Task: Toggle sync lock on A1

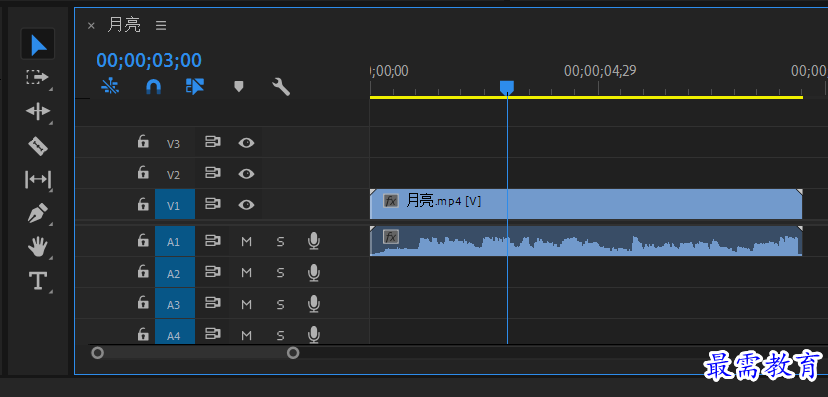Action: 213,241
